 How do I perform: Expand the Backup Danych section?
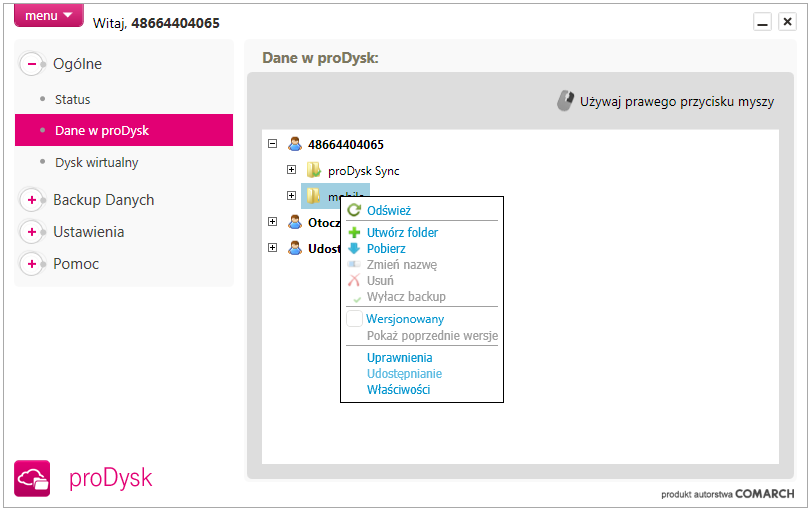32,200
